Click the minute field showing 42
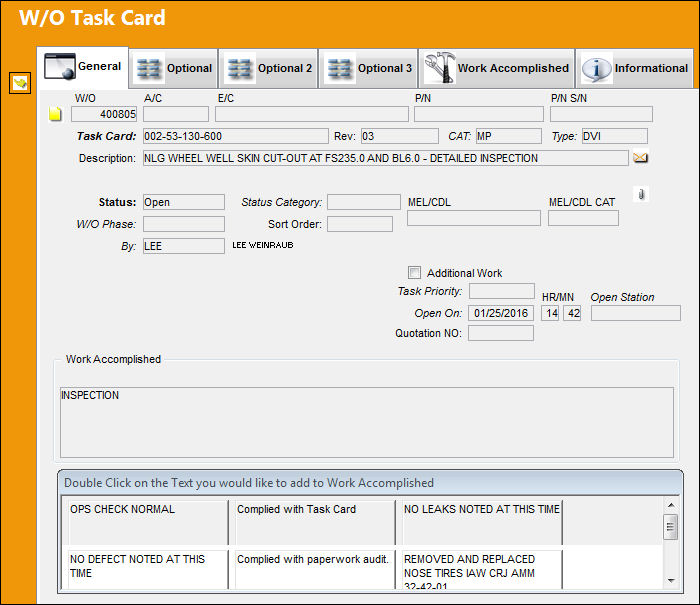 tap(572, 313)
